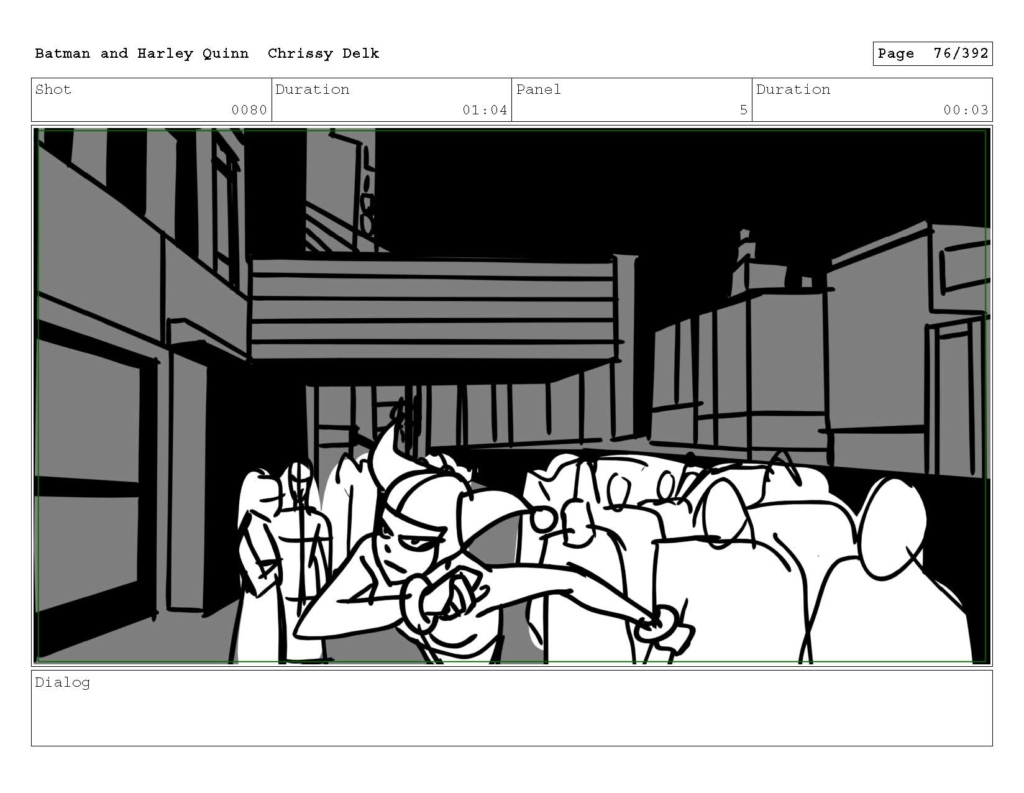Image resolution: width=1024 pixels, height=793 pixels.
Task: Click the storyboard panel drawing
Action: (x=512, y=396)
